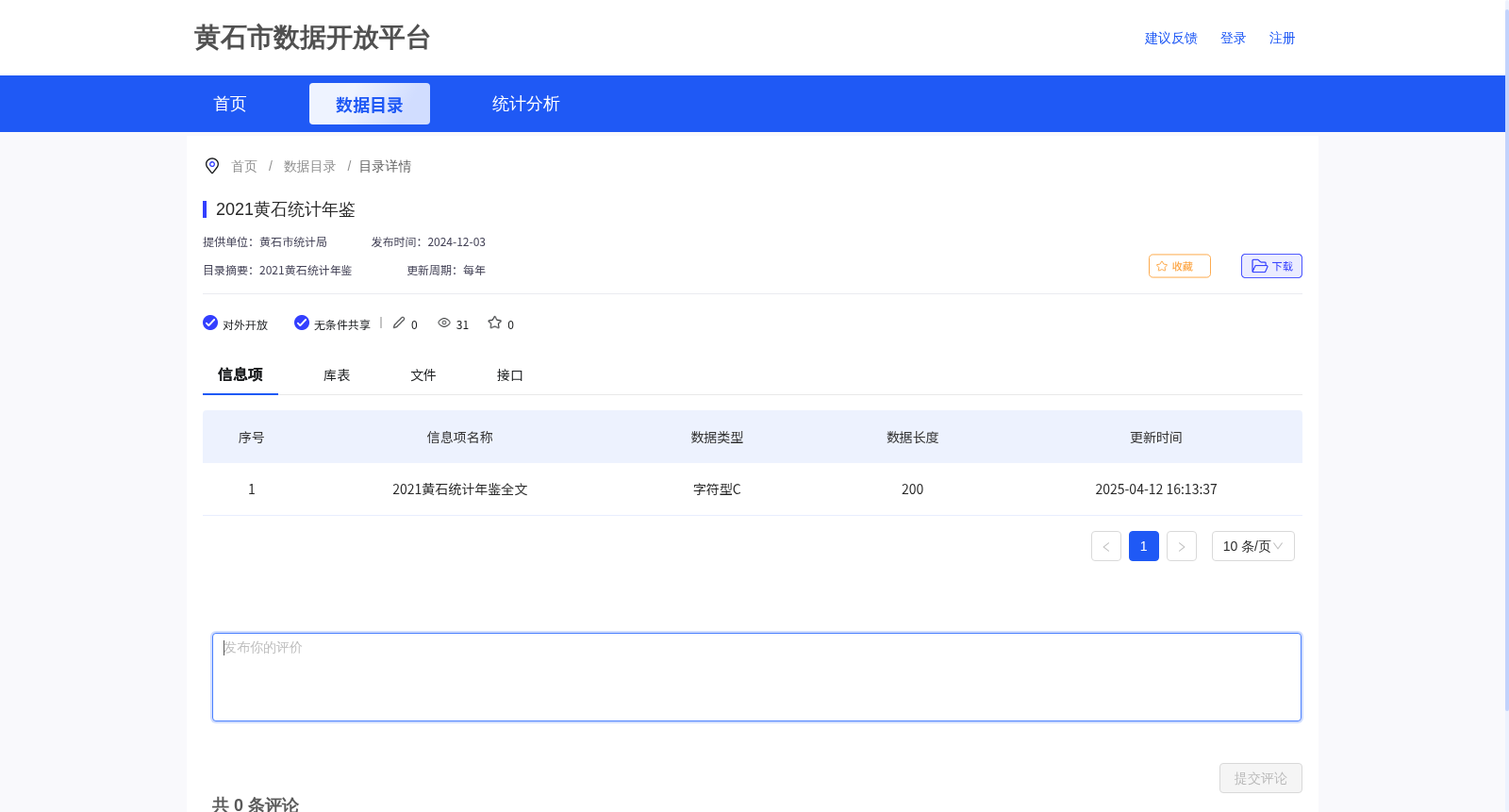Switch to the 信息项 tab
1509x812 pixels.
[240, 374]
